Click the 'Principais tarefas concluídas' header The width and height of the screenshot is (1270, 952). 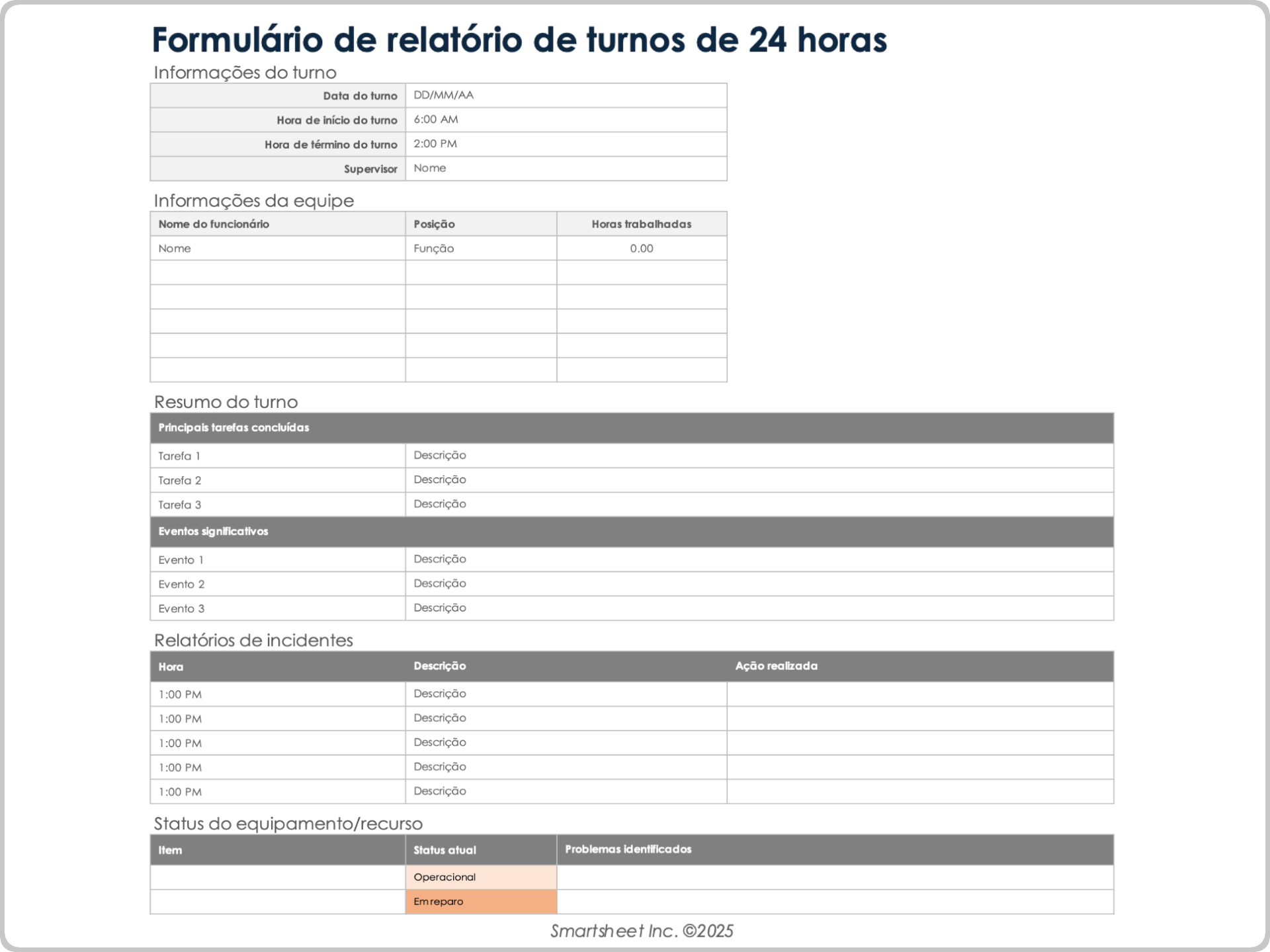(x=632, y=428)
